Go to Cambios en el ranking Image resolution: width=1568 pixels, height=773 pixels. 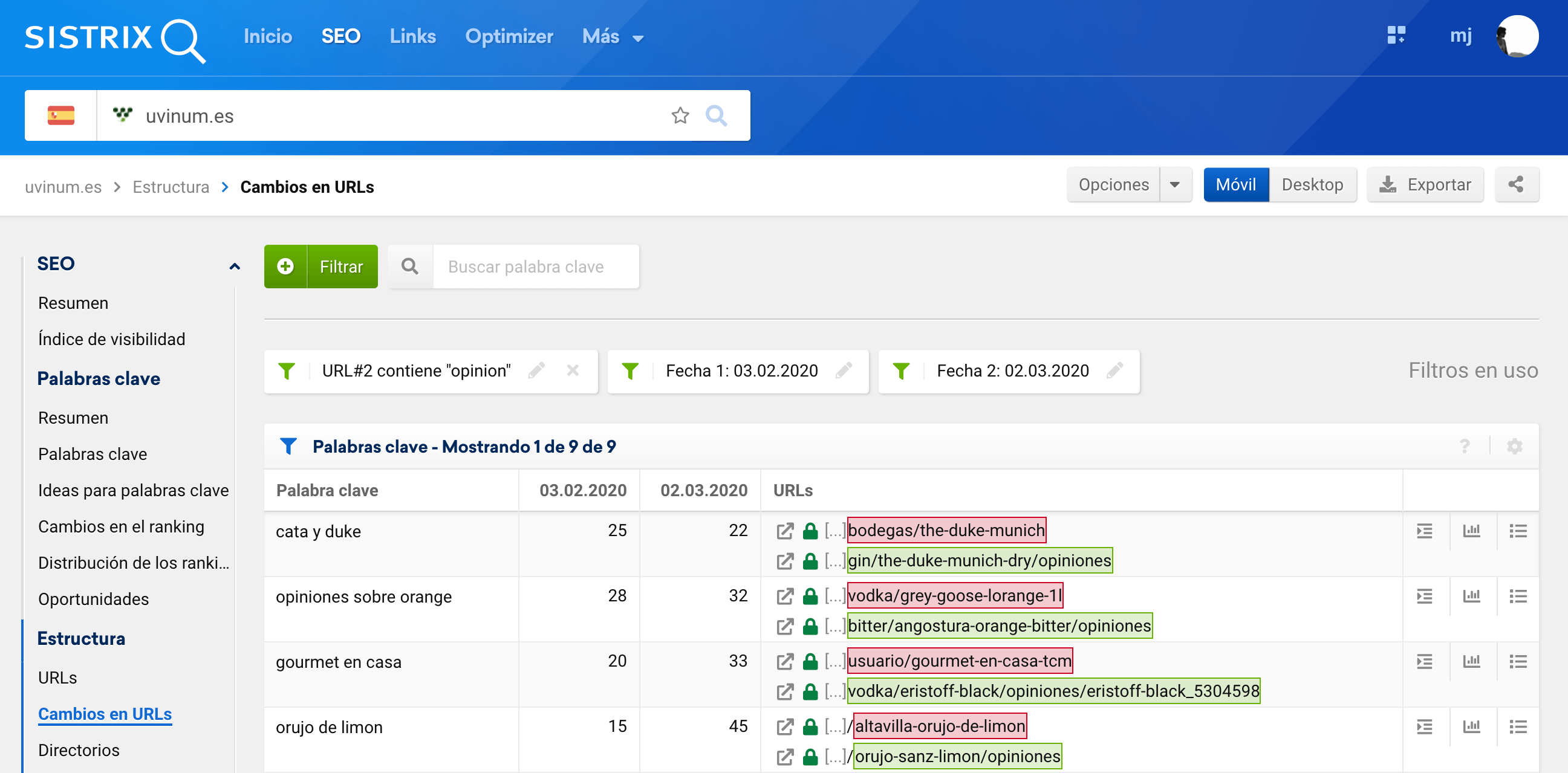121,526
